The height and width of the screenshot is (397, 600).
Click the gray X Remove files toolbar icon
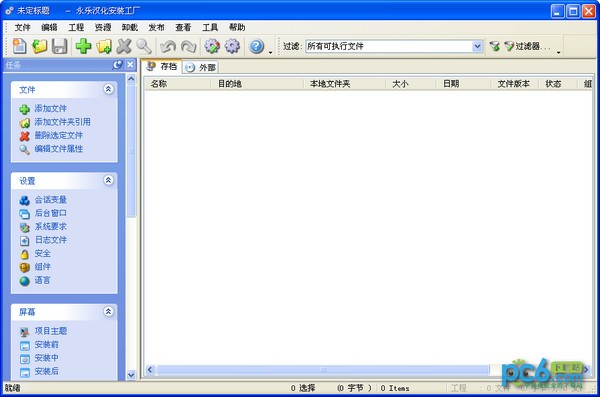click(124, 46)
